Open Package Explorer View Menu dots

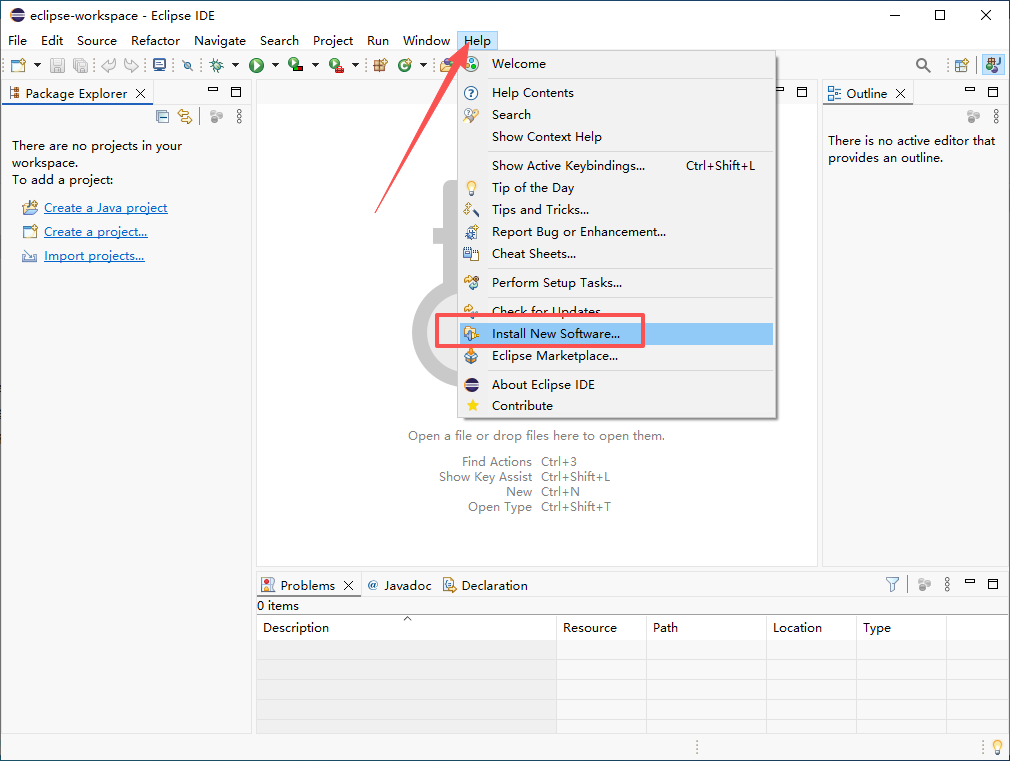coord(239,116)
